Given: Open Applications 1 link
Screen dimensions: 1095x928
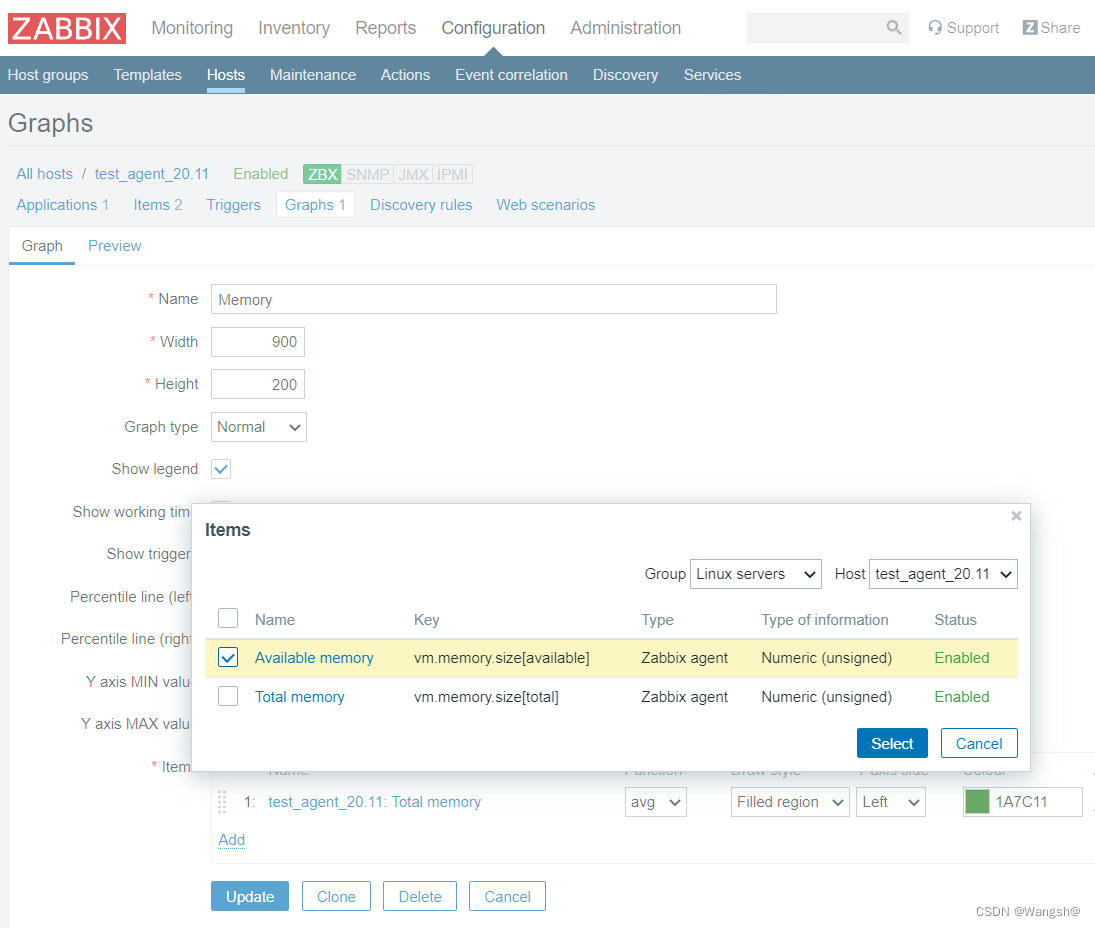Looking at the screenshot, I should click(x=62, y=205).
